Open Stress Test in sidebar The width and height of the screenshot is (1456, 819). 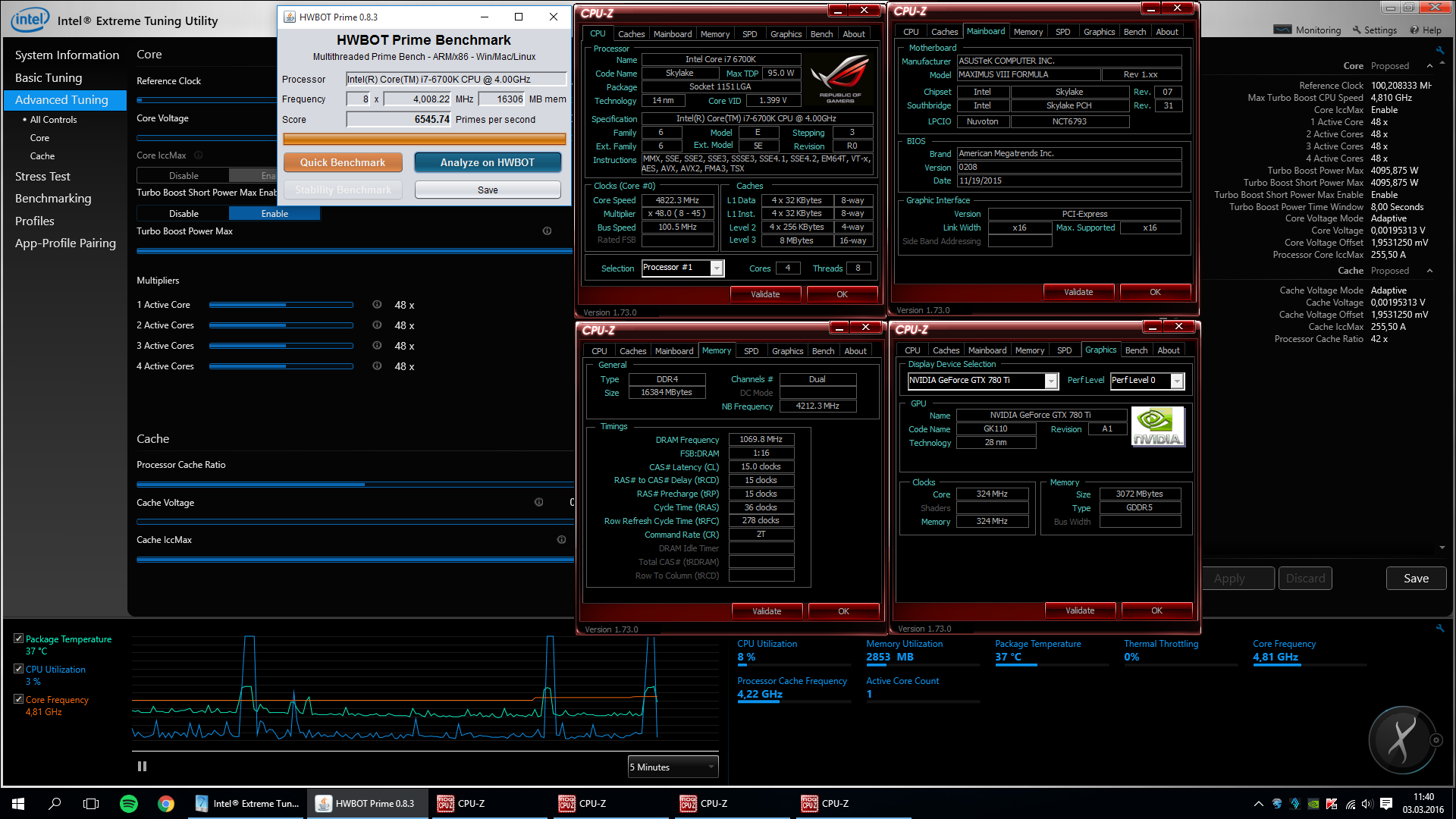[x=42, y=177]
